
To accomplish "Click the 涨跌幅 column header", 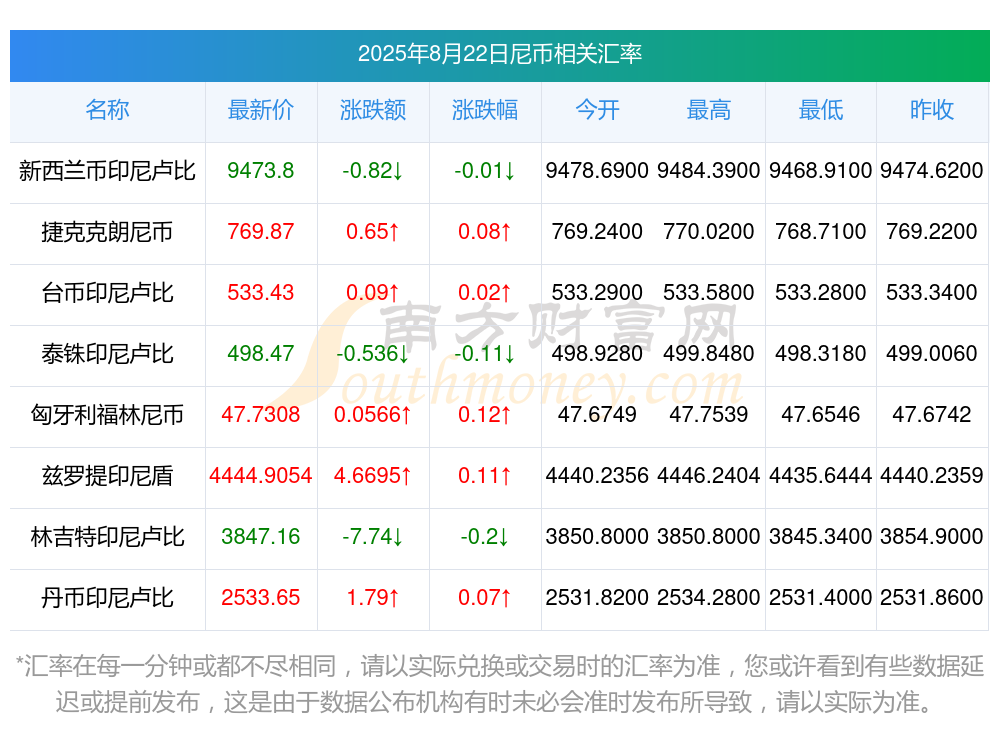I will [x=485, y=110].
